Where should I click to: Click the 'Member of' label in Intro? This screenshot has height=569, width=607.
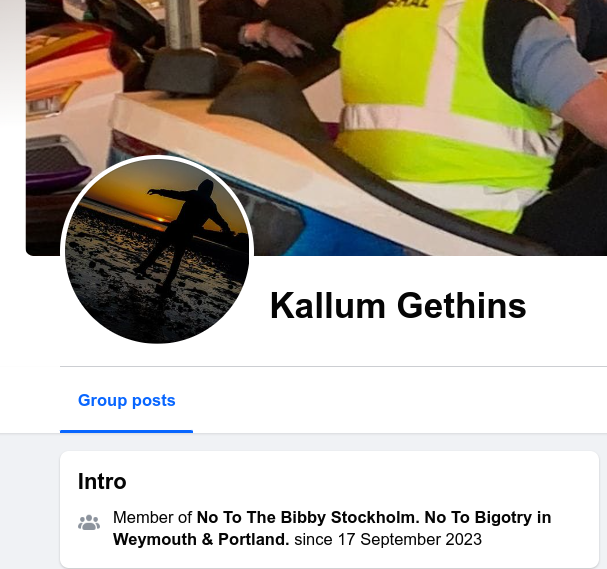[152, 517]
